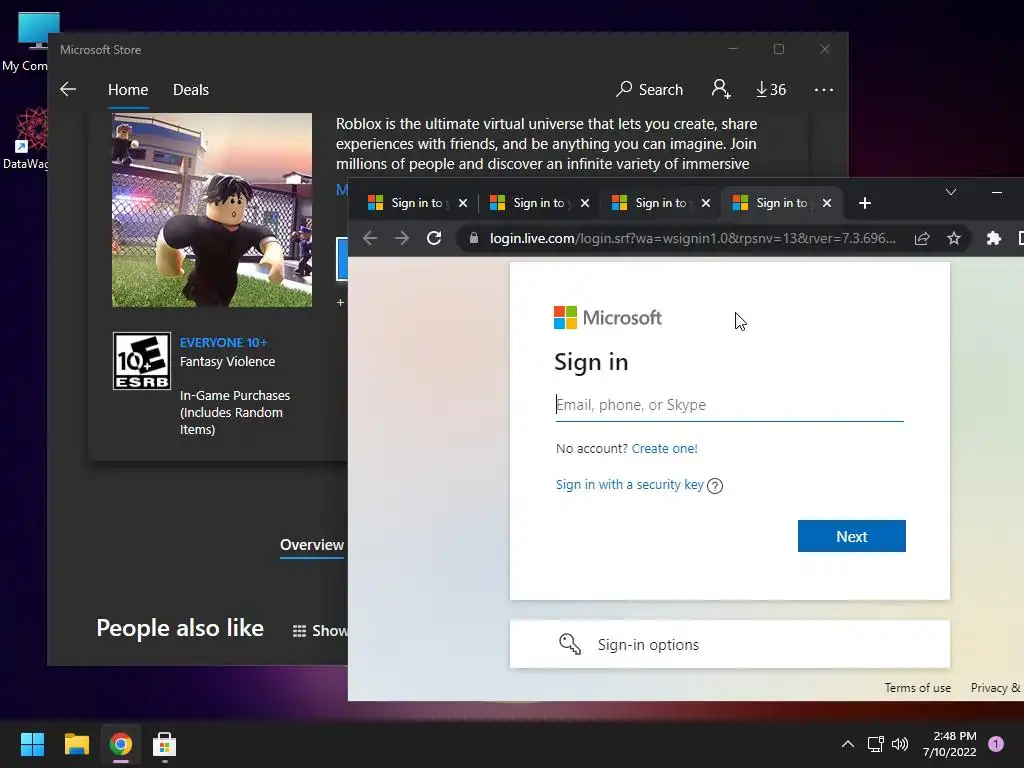Click the padlock site info icon
This screenshot has width=1024, height=768.
(474, 238)
